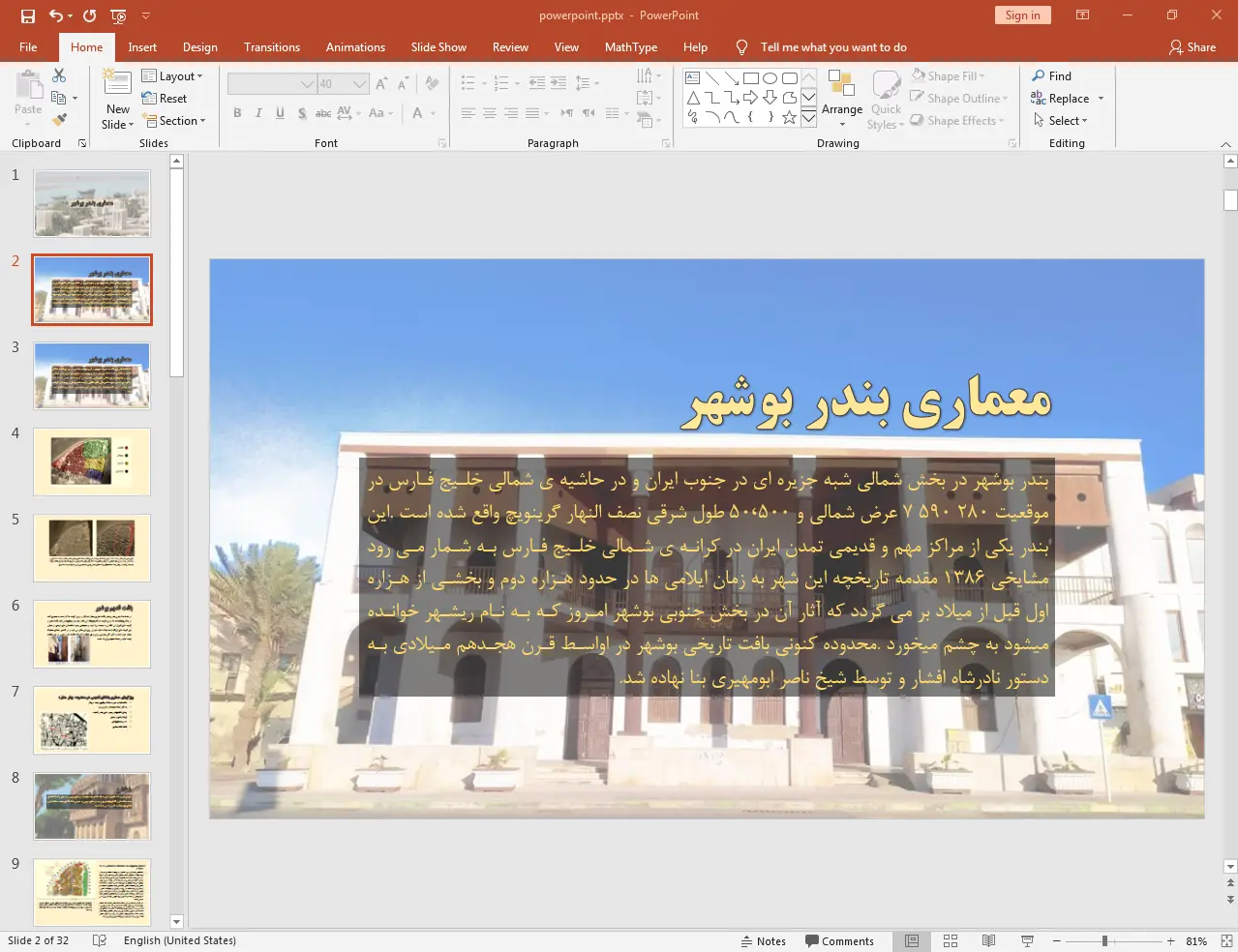Select the star shape in gallery
This screenshot has height=952, width=1238.
(x=790, y=117)
